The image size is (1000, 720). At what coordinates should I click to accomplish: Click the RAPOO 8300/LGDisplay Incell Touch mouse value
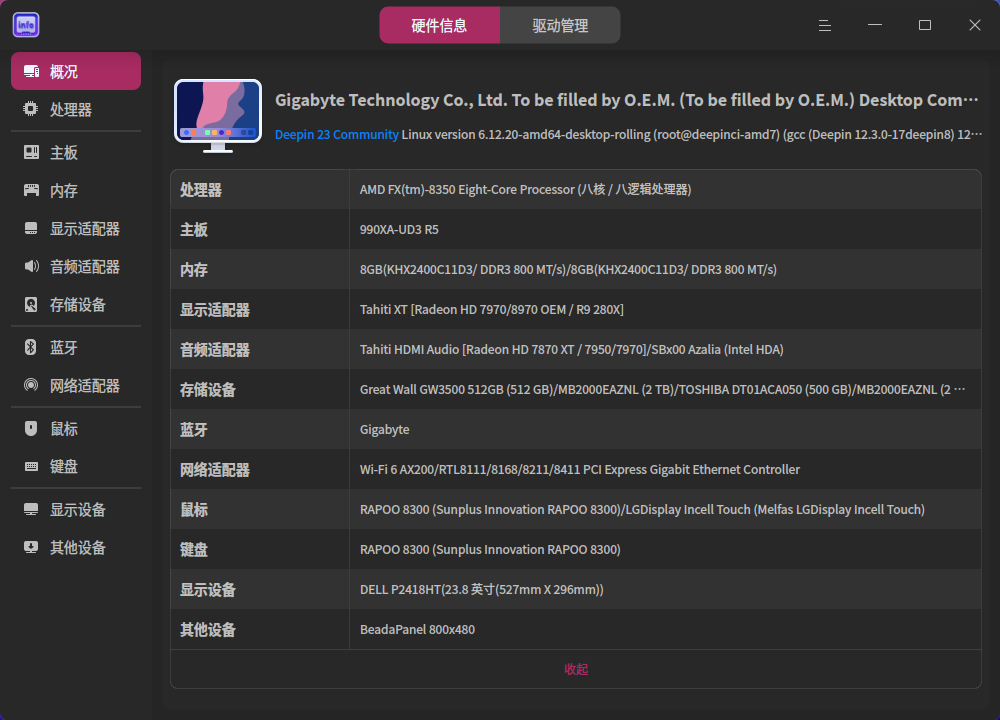pyautogui.click(x=642, y=510)
